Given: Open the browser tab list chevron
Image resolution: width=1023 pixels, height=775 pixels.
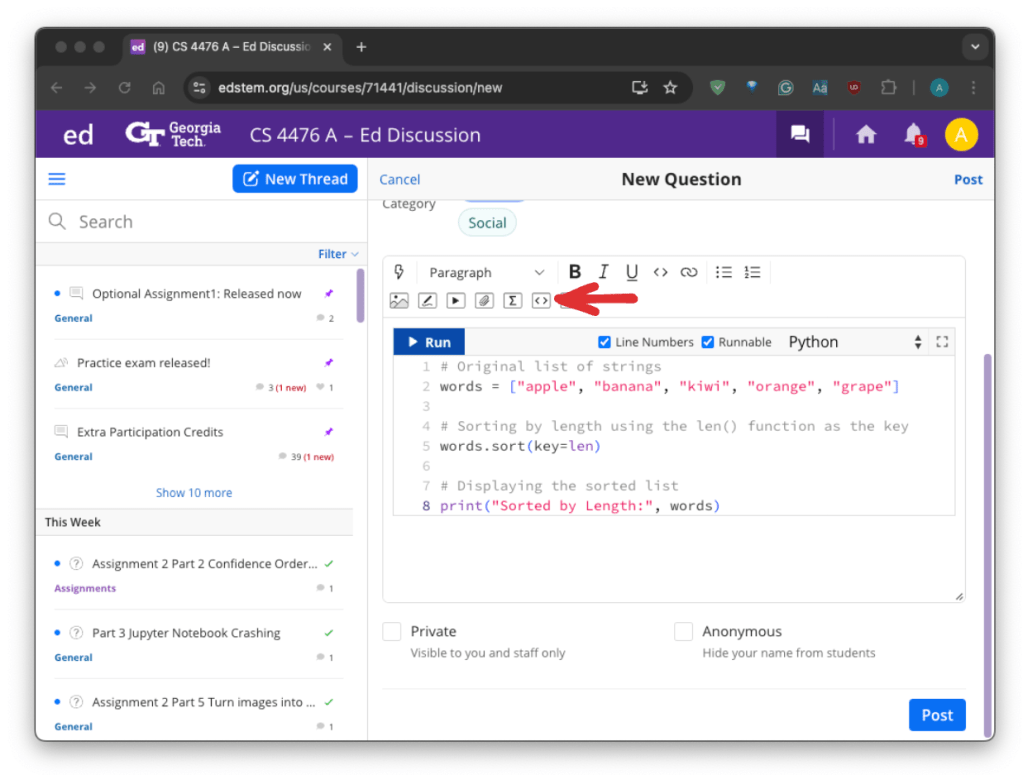Looking at the screenshot, I should 975,47.
